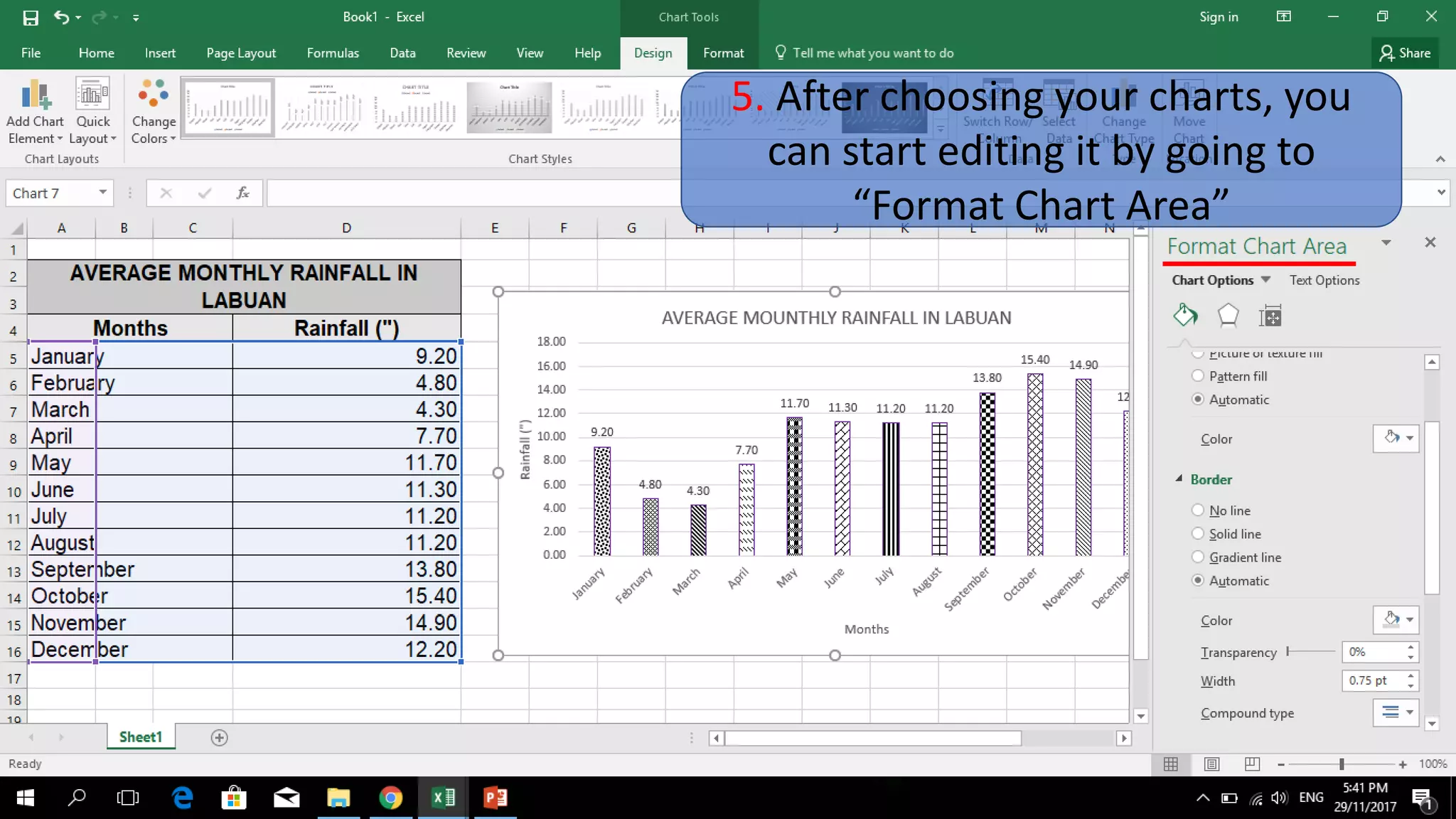The height and width of the screenshot is (819, 1456).
Task: Click chart title AVERAGE MOUNTHLY RAINFALL
Action: coord(836,318)
